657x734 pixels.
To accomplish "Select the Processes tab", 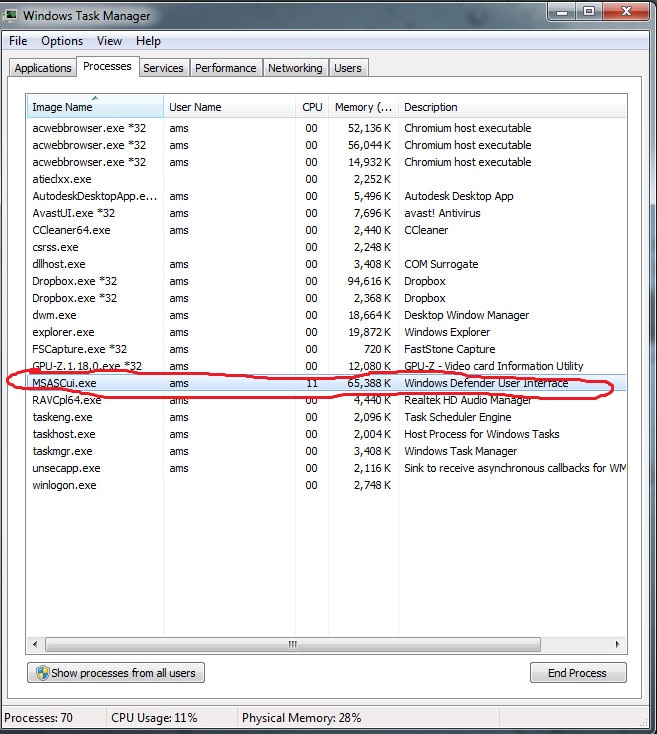I will pos(107,66).
